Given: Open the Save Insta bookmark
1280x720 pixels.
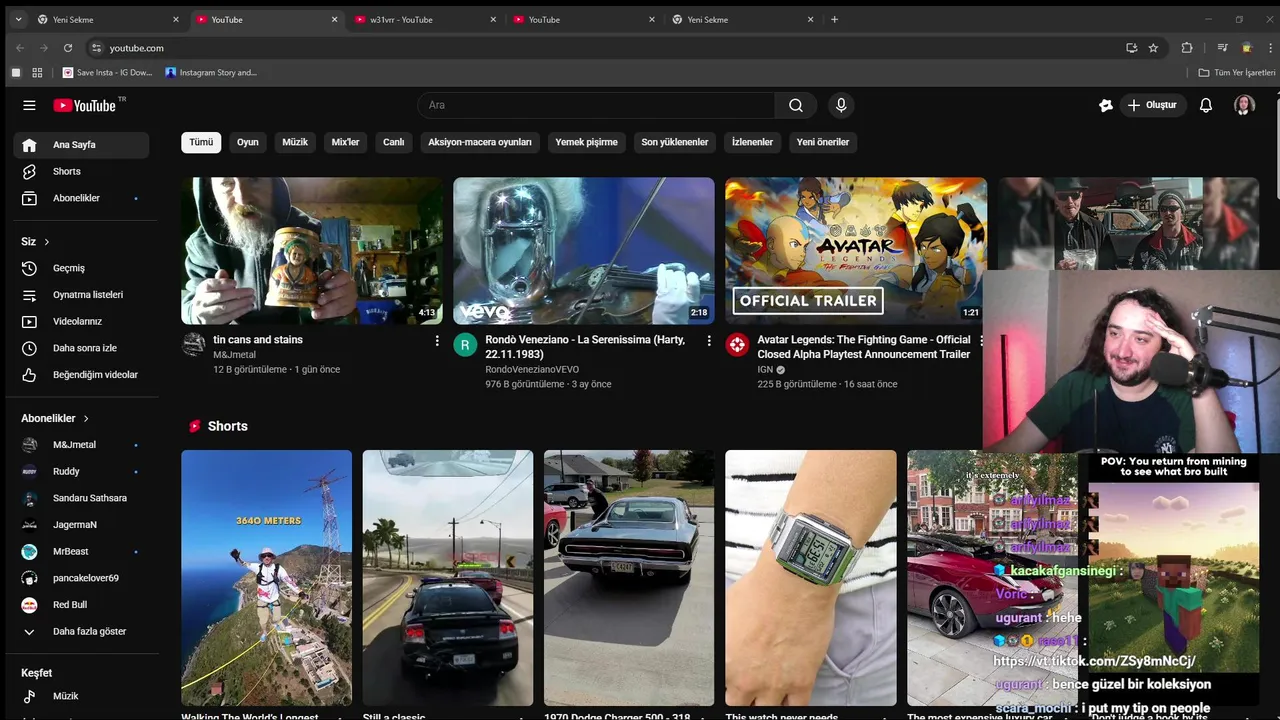Looking at the screenshot, I should pyautogui.click(x=108, y=73).
